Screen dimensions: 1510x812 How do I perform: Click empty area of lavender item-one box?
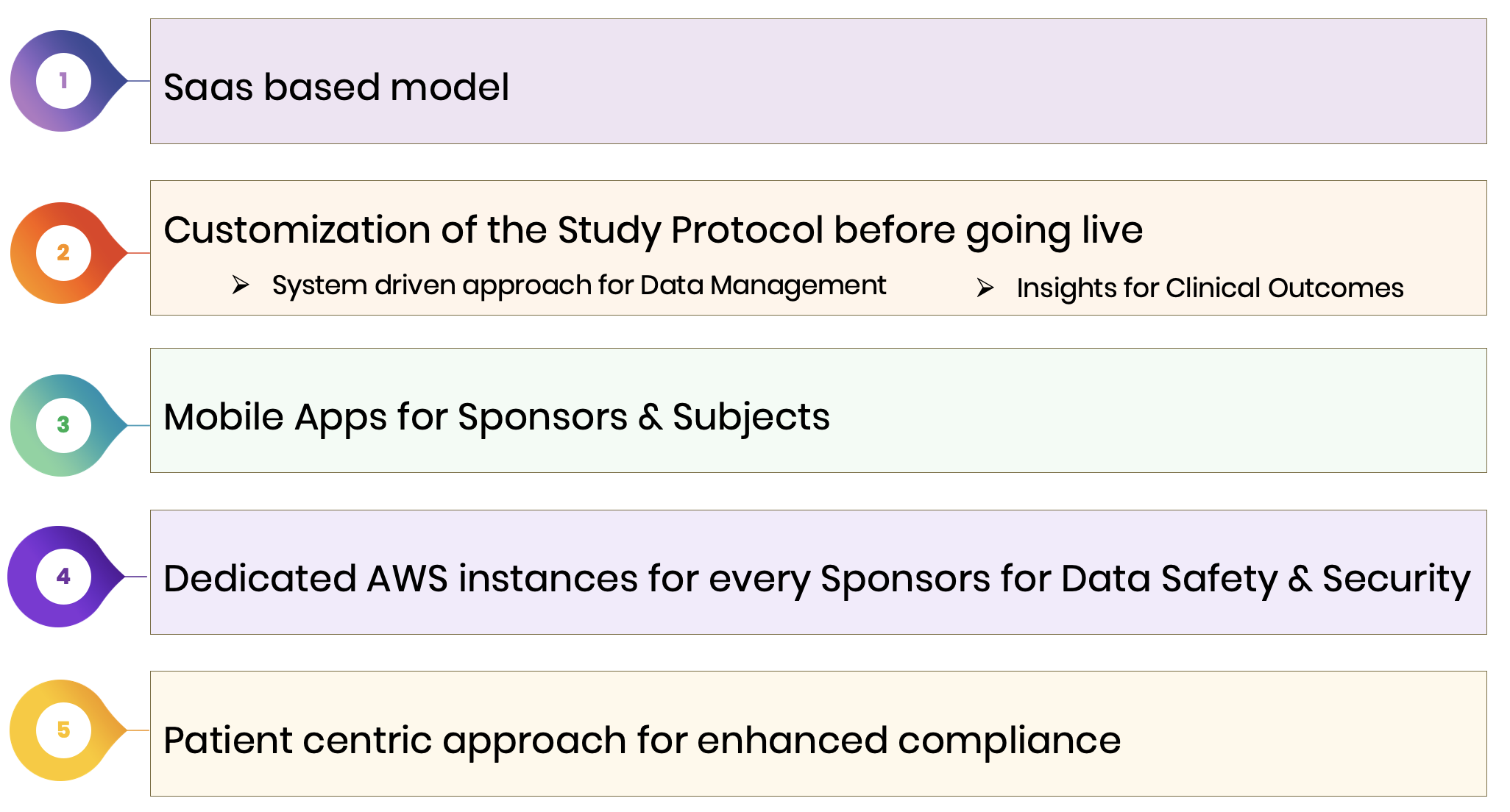tap(1030, 82)
